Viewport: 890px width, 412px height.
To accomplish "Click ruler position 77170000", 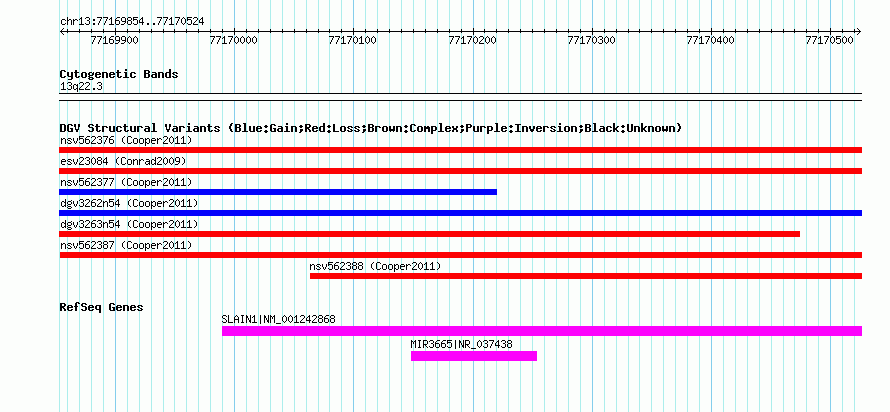I will click(x=233, y=40).
